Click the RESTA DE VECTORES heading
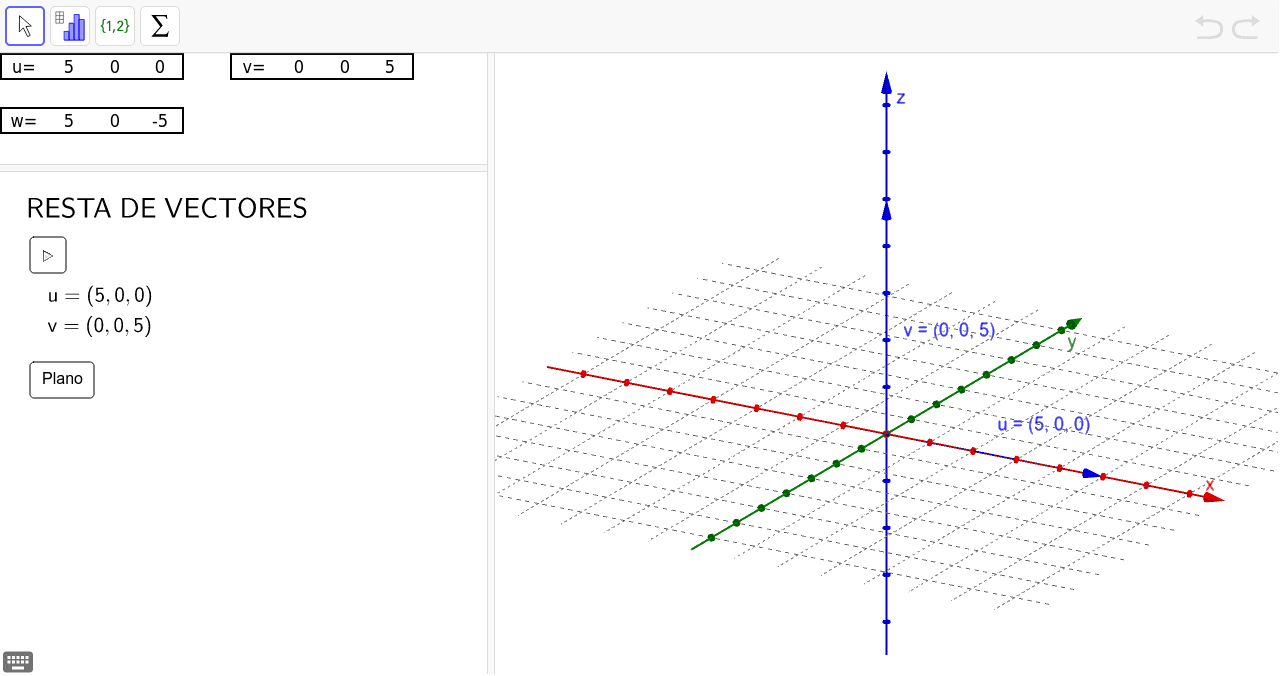Image resolution: width=1280 pixels, height=676 pixels. (166, 208)
